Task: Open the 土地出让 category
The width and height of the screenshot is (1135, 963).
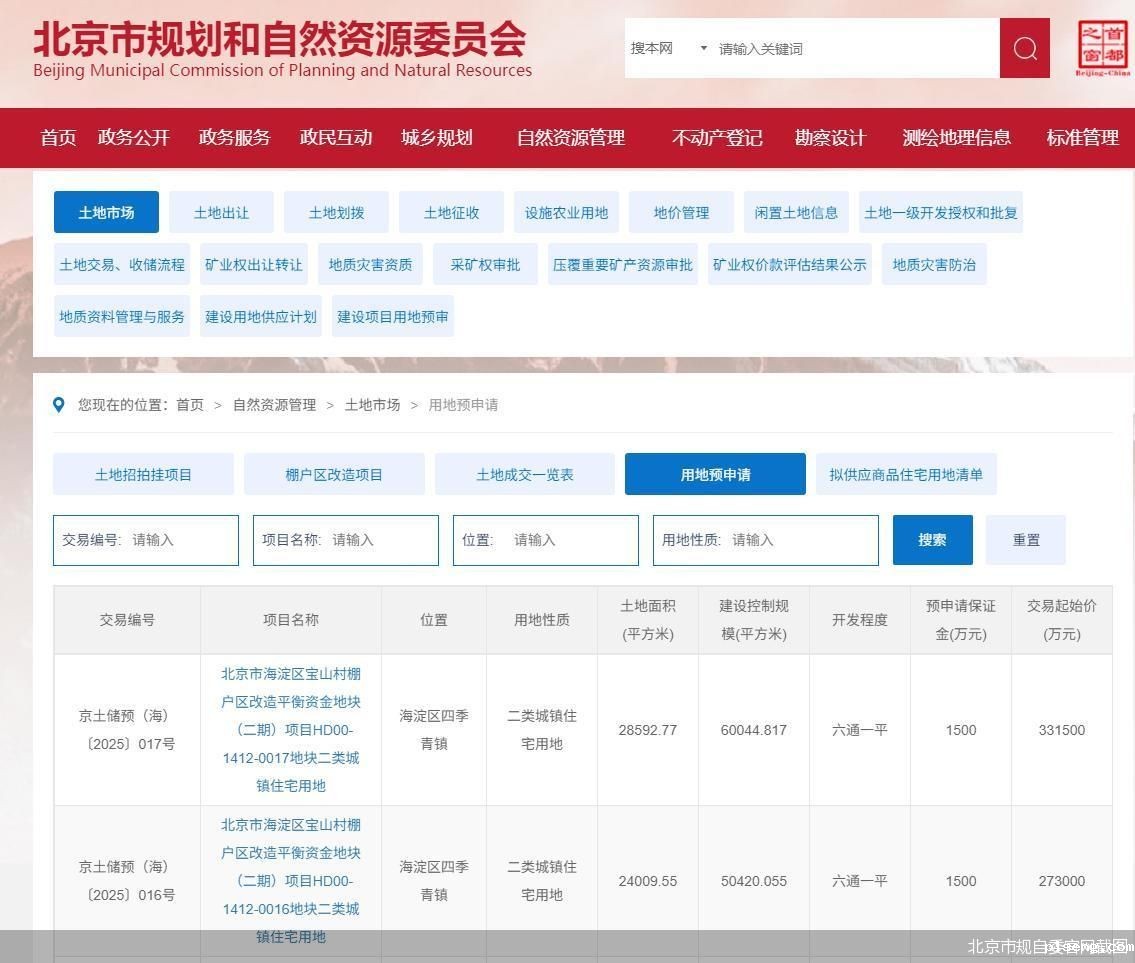Action: pos(220,212)
